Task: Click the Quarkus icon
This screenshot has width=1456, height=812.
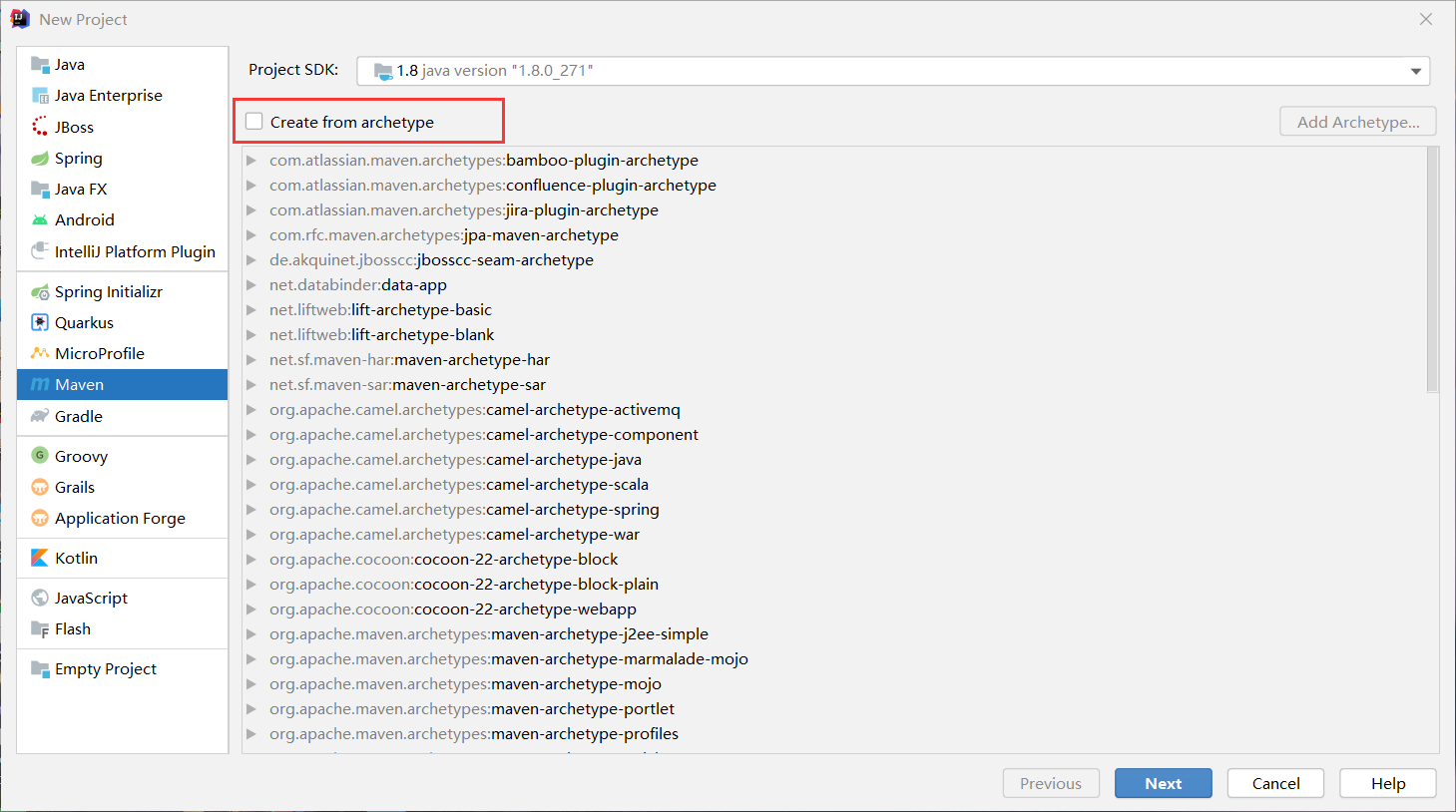Action: pyautogui.click(x=40, y=322)
